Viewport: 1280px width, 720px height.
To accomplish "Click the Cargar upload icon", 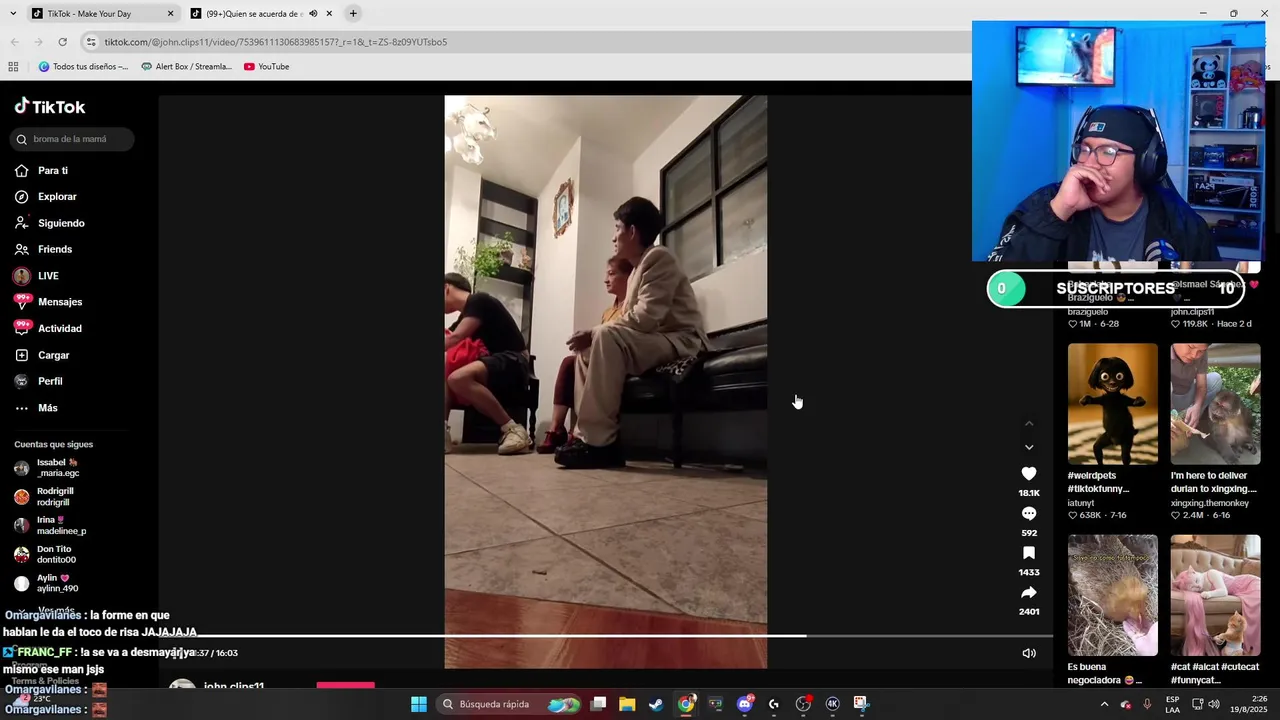I will [22, 355].
